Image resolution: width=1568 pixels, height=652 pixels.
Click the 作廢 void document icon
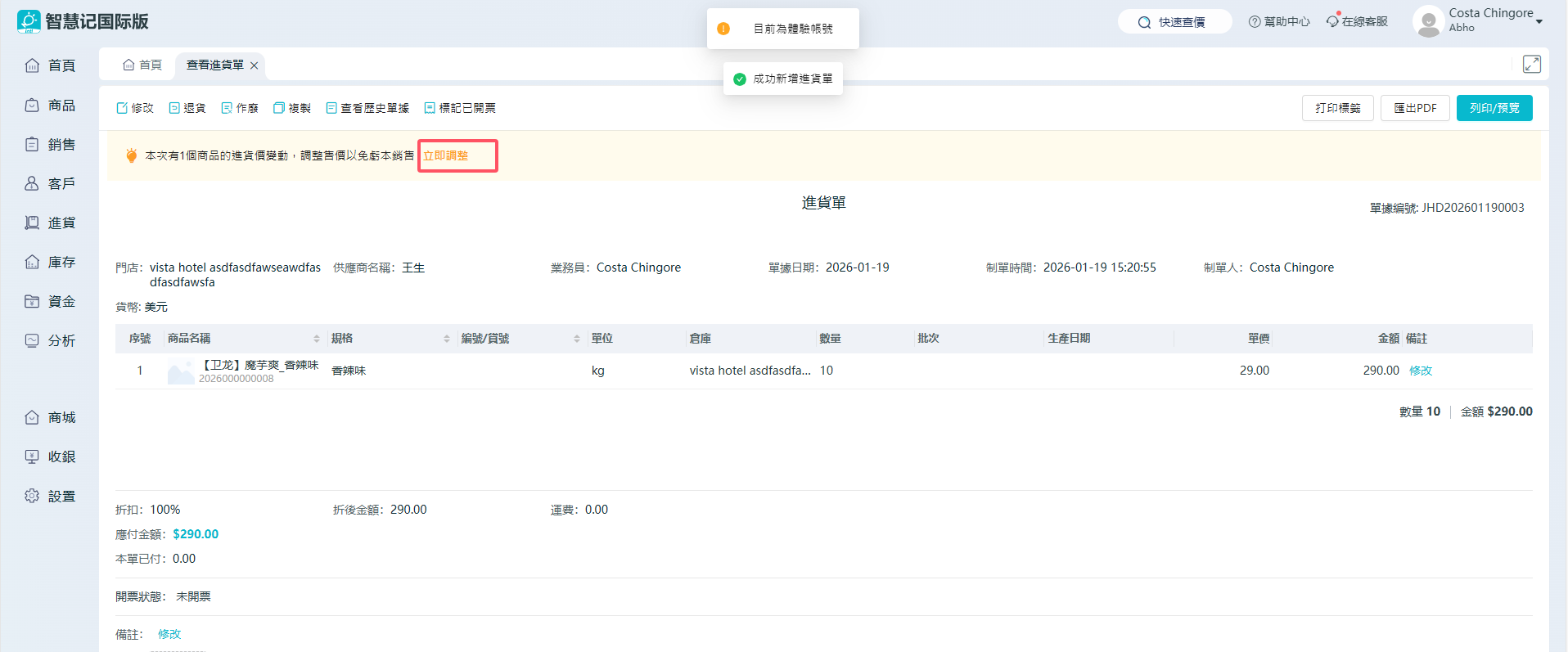tap(227, 108)
